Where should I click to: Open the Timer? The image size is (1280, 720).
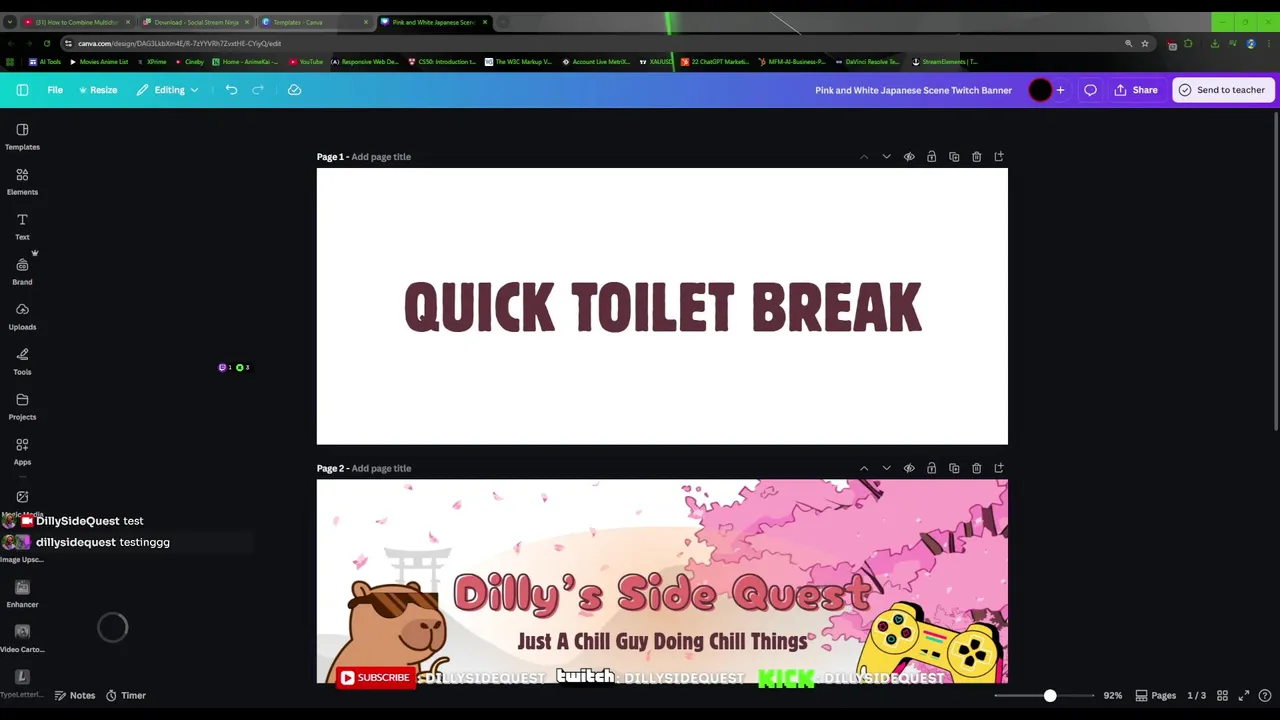click(126, 695)
